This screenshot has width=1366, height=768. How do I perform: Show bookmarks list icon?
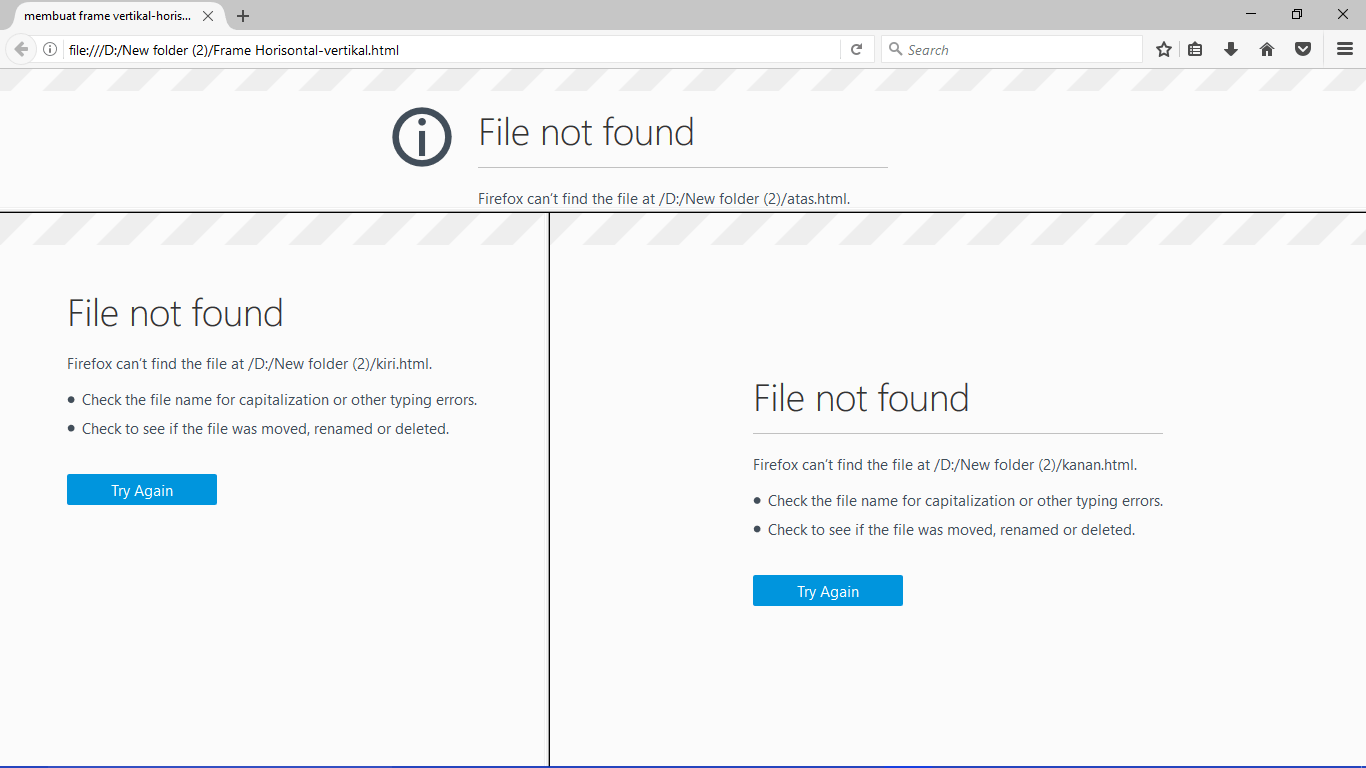coord(1195,49)
